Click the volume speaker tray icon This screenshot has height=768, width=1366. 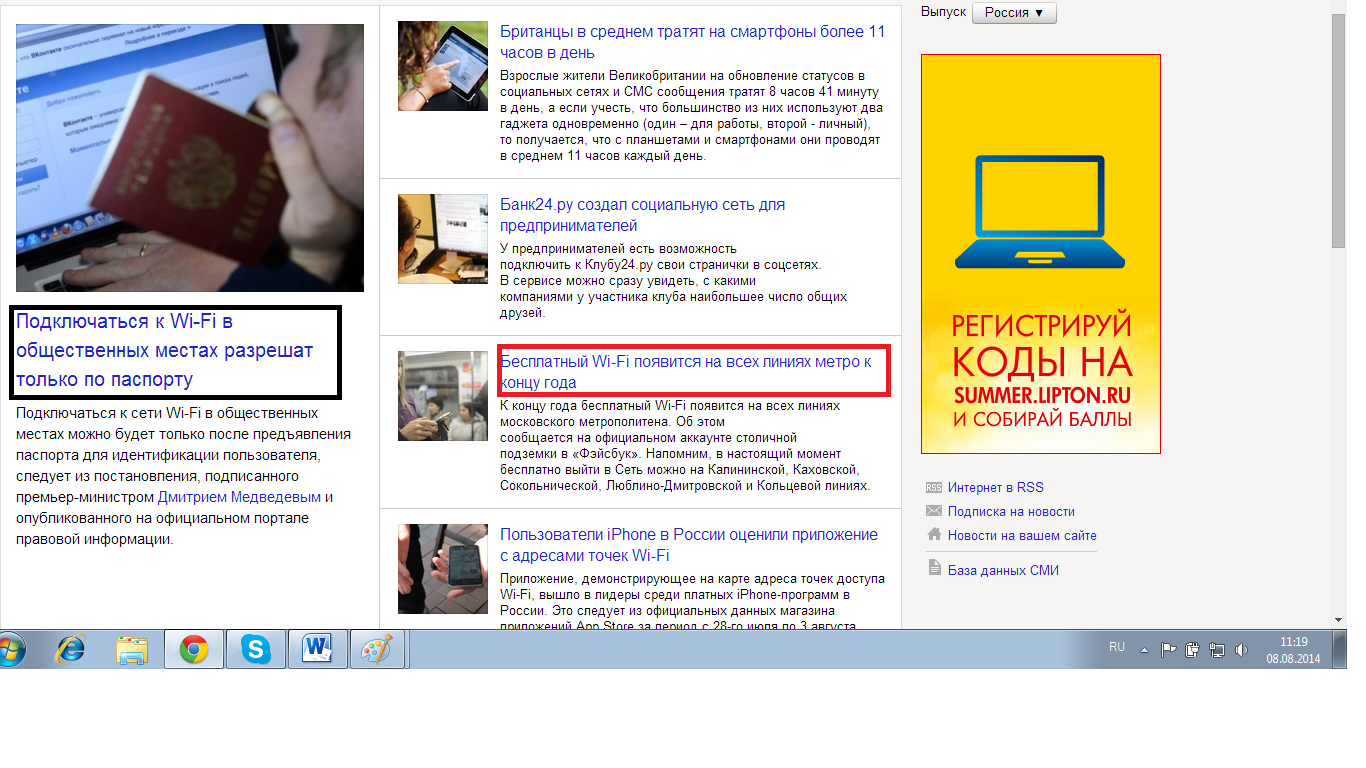[x=1241, y=650]
